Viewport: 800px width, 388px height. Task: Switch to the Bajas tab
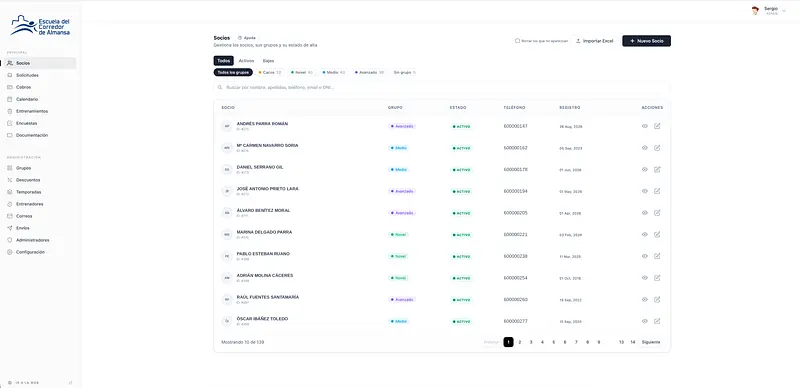coord(268,61)
